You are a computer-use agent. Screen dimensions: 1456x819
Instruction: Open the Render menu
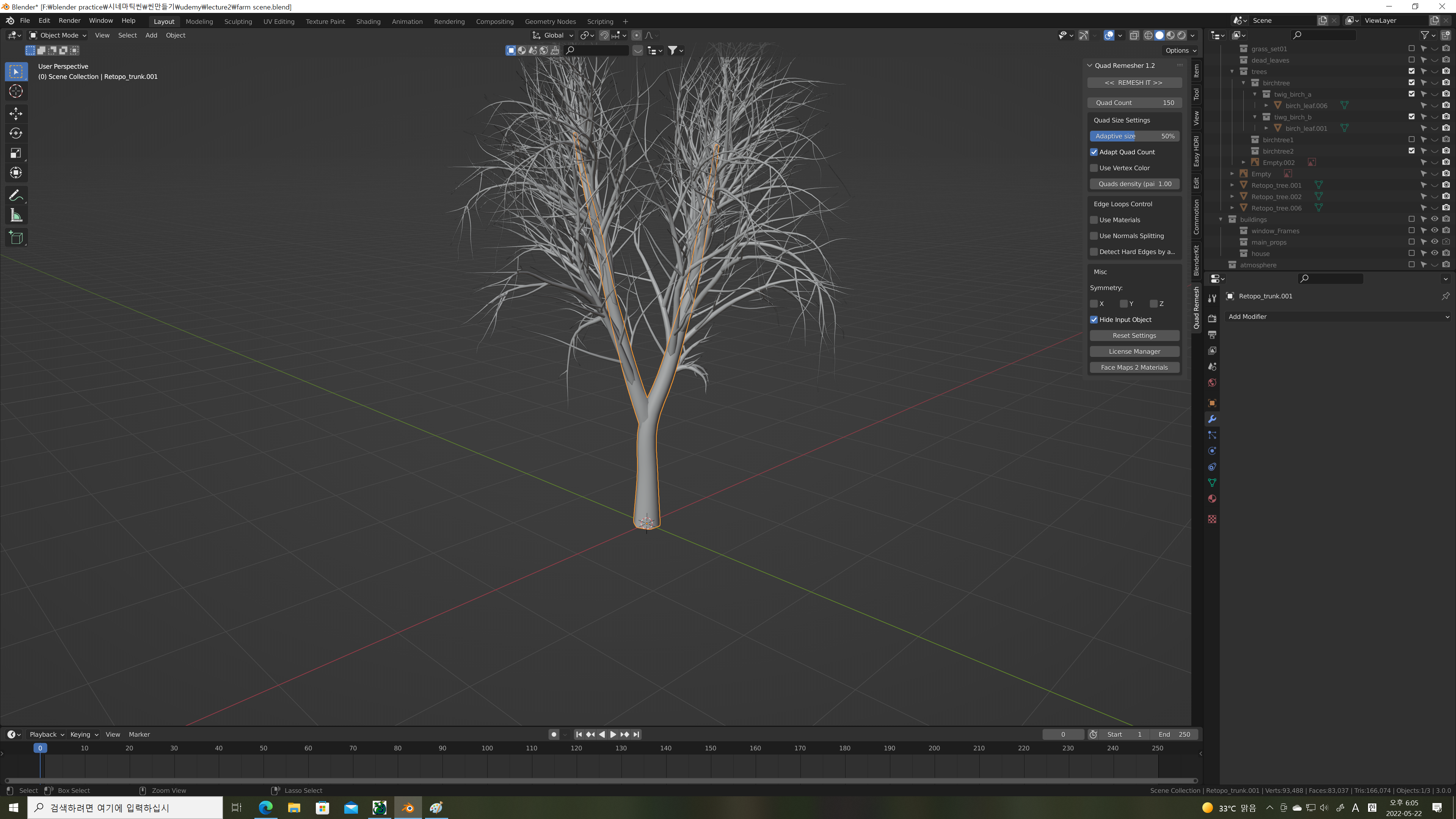pos(69,20)
